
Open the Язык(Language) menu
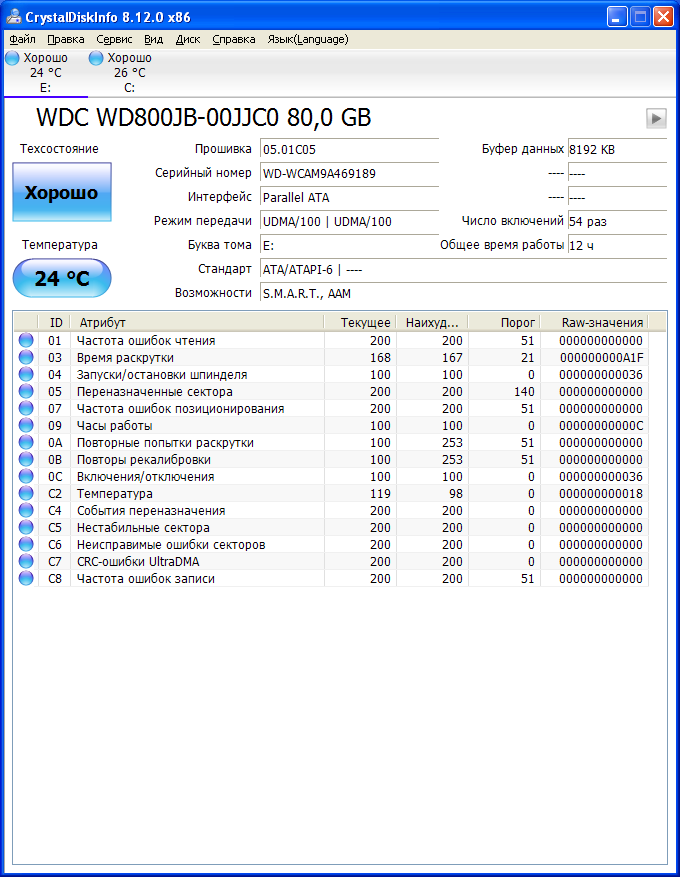[x=308, y=39]
